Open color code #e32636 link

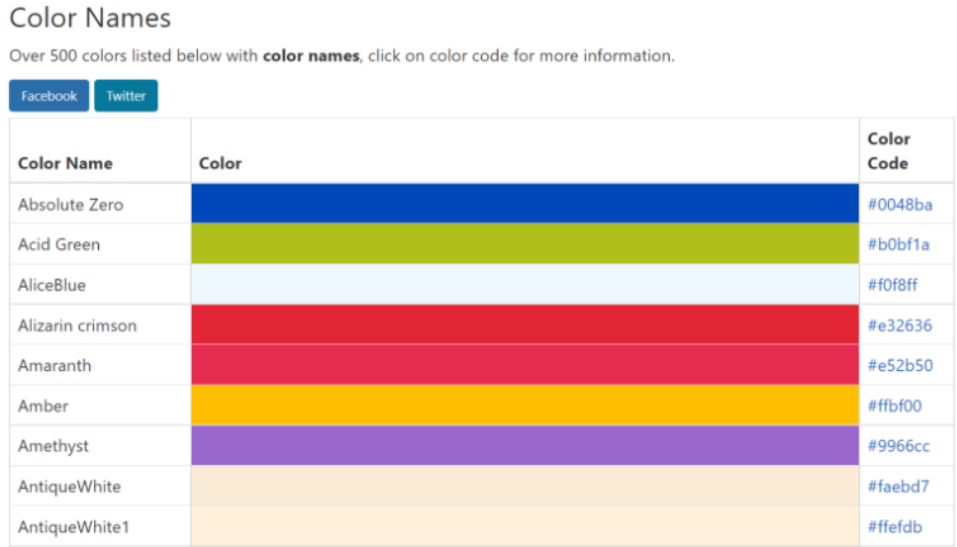(900, 325)
